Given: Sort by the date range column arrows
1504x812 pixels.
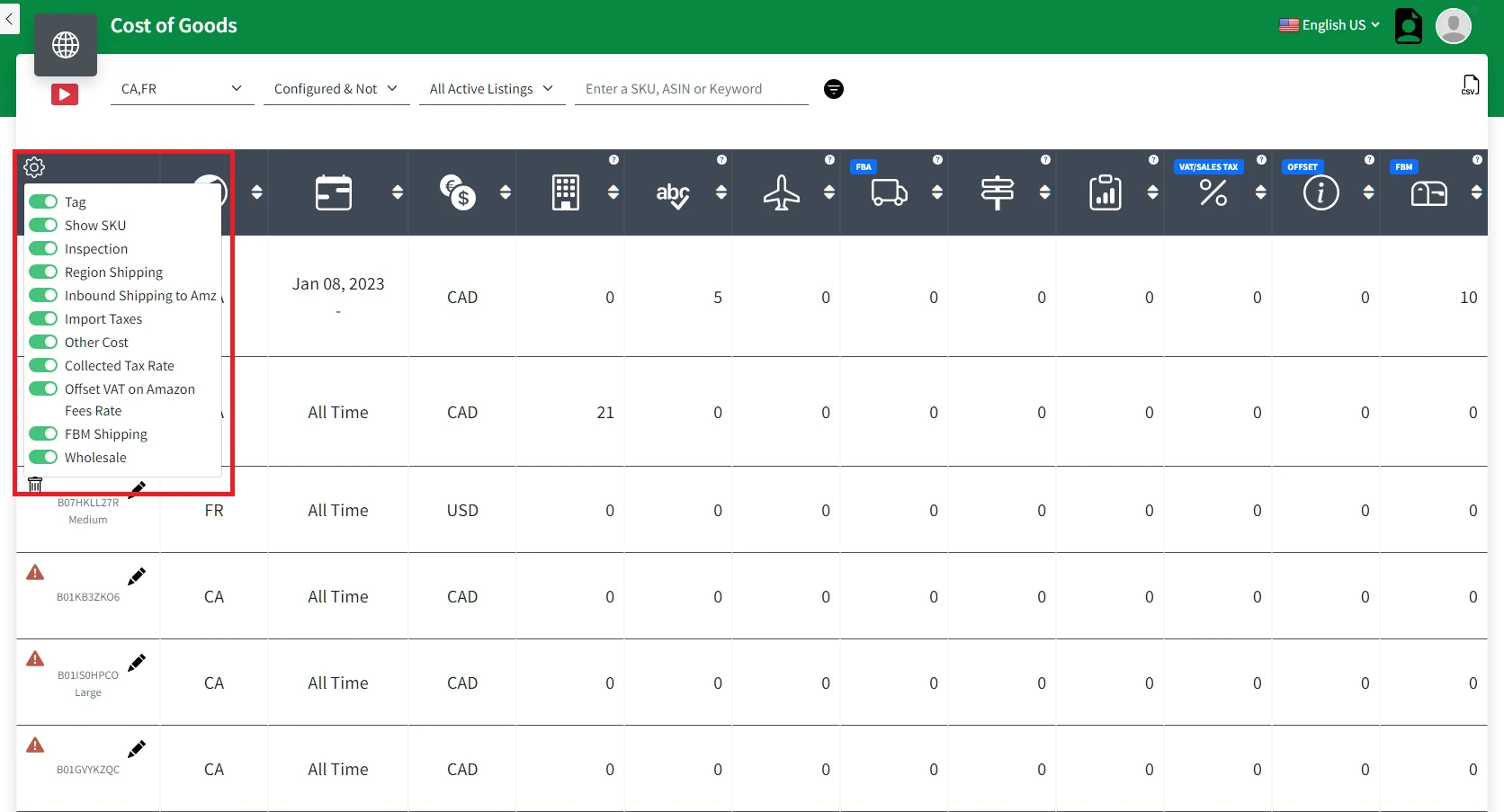Looking at the screenshot, I should (x=398, y=192).
